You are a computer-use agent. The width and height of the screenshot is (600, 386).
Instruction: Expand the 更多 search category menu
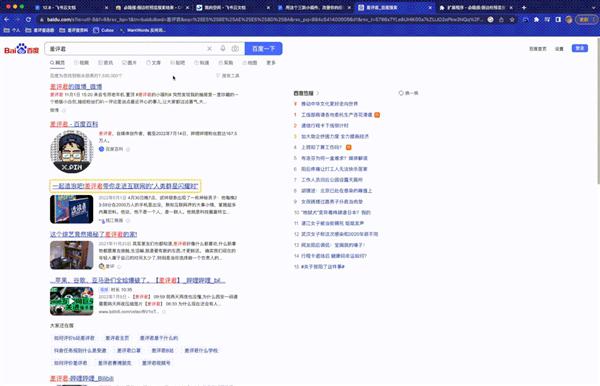pos(271,62)
